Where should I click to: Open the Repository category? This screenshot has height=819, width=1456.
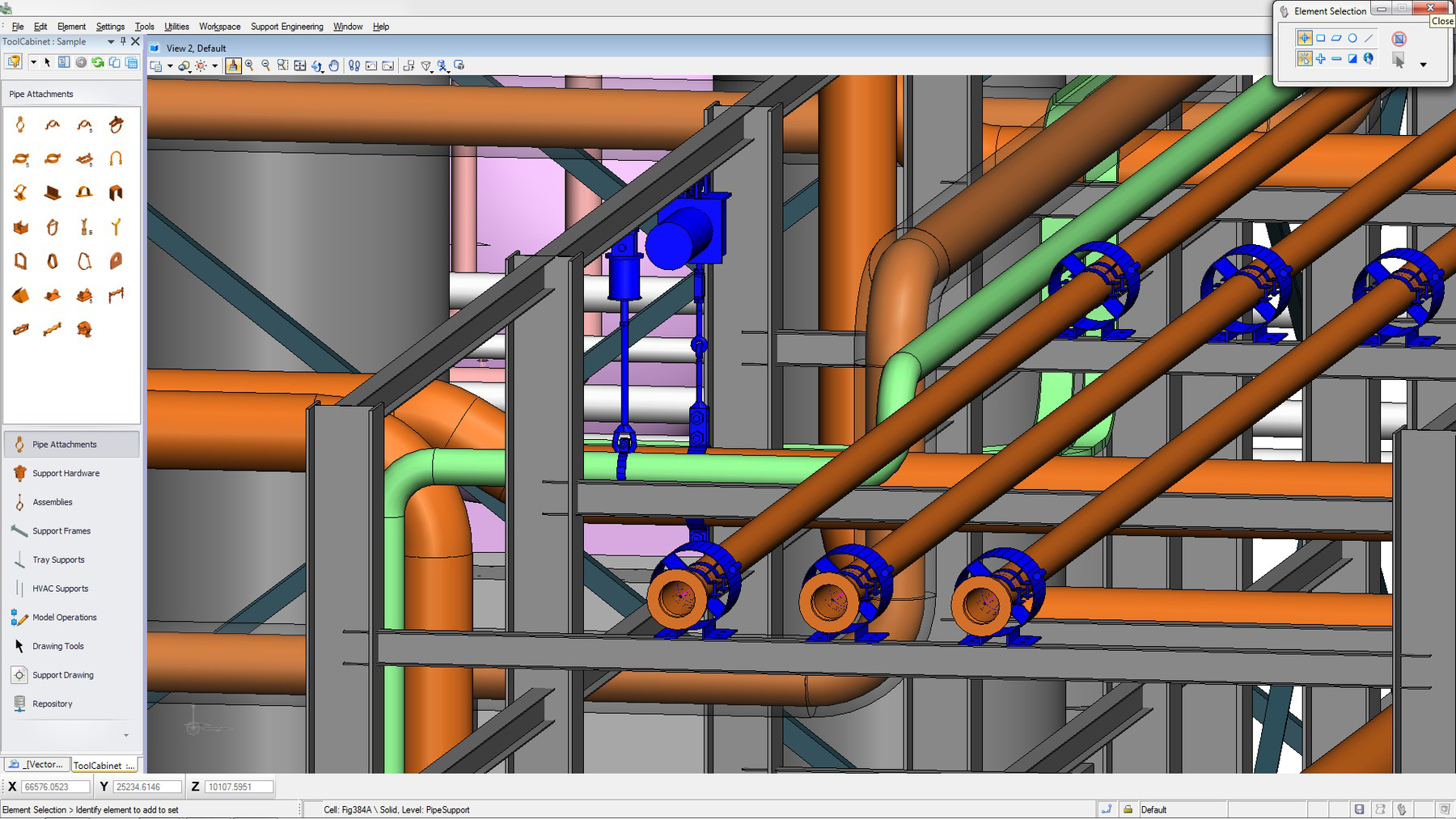pyautogui.click(x=52, y=703)
